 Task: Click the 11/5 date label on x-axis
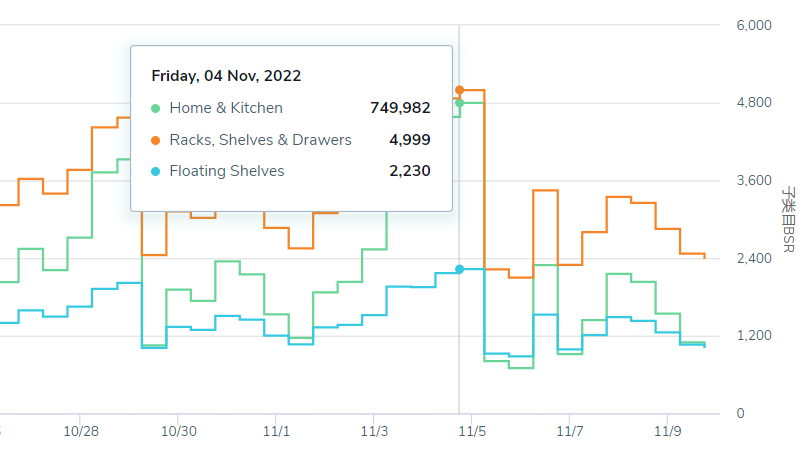[x=472, y=431]
